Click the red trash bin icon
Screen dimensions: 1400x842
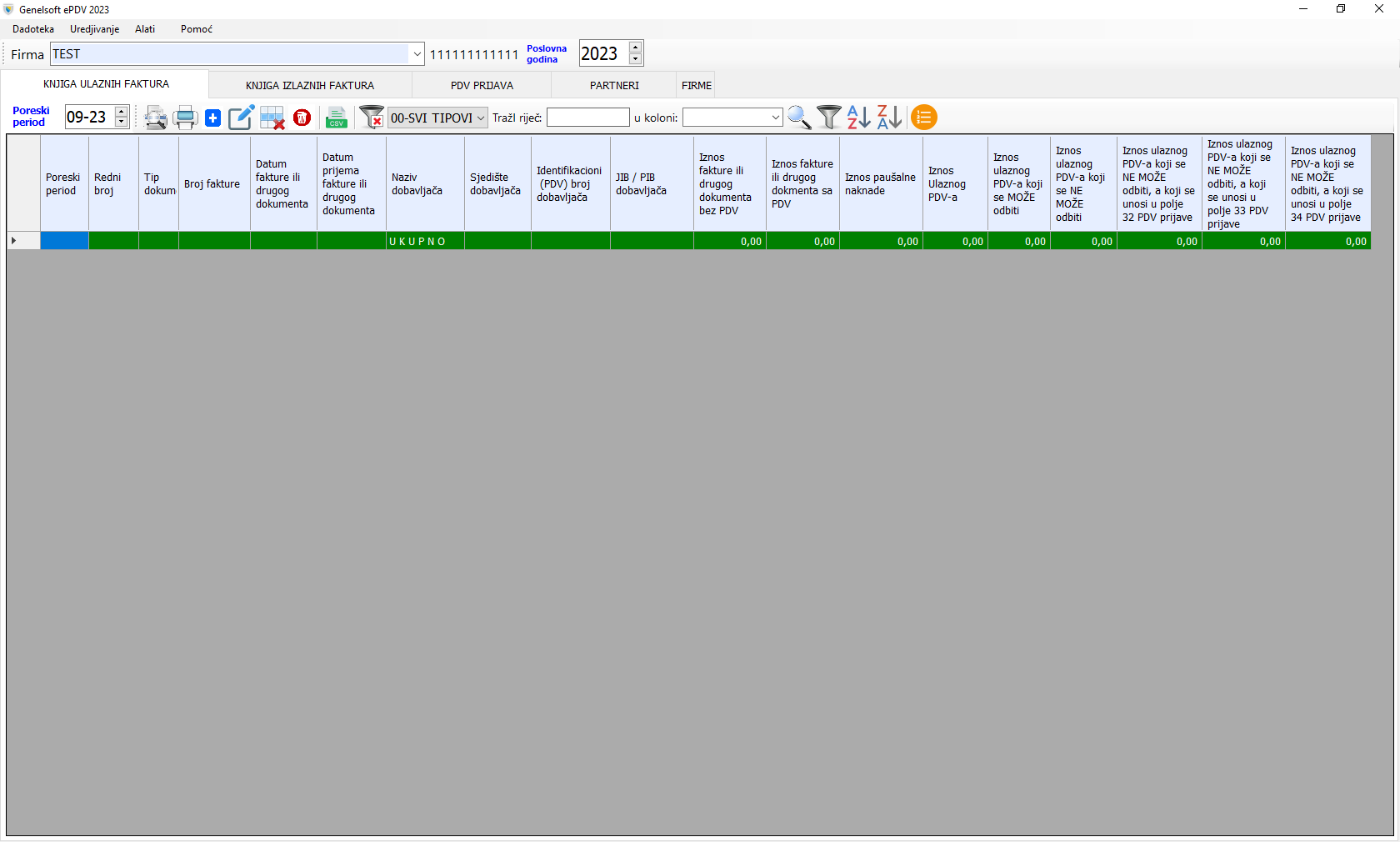click(302, 118)
